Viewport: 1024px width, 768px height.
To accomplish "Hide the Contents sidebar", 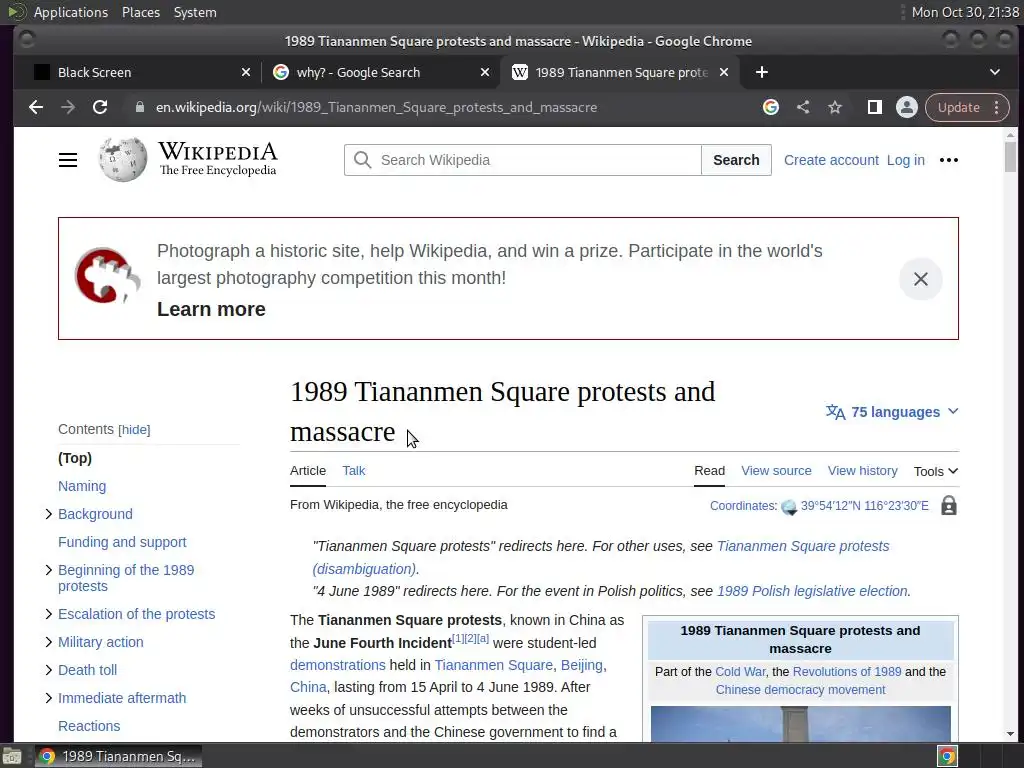I will click(x=134, y=430).
